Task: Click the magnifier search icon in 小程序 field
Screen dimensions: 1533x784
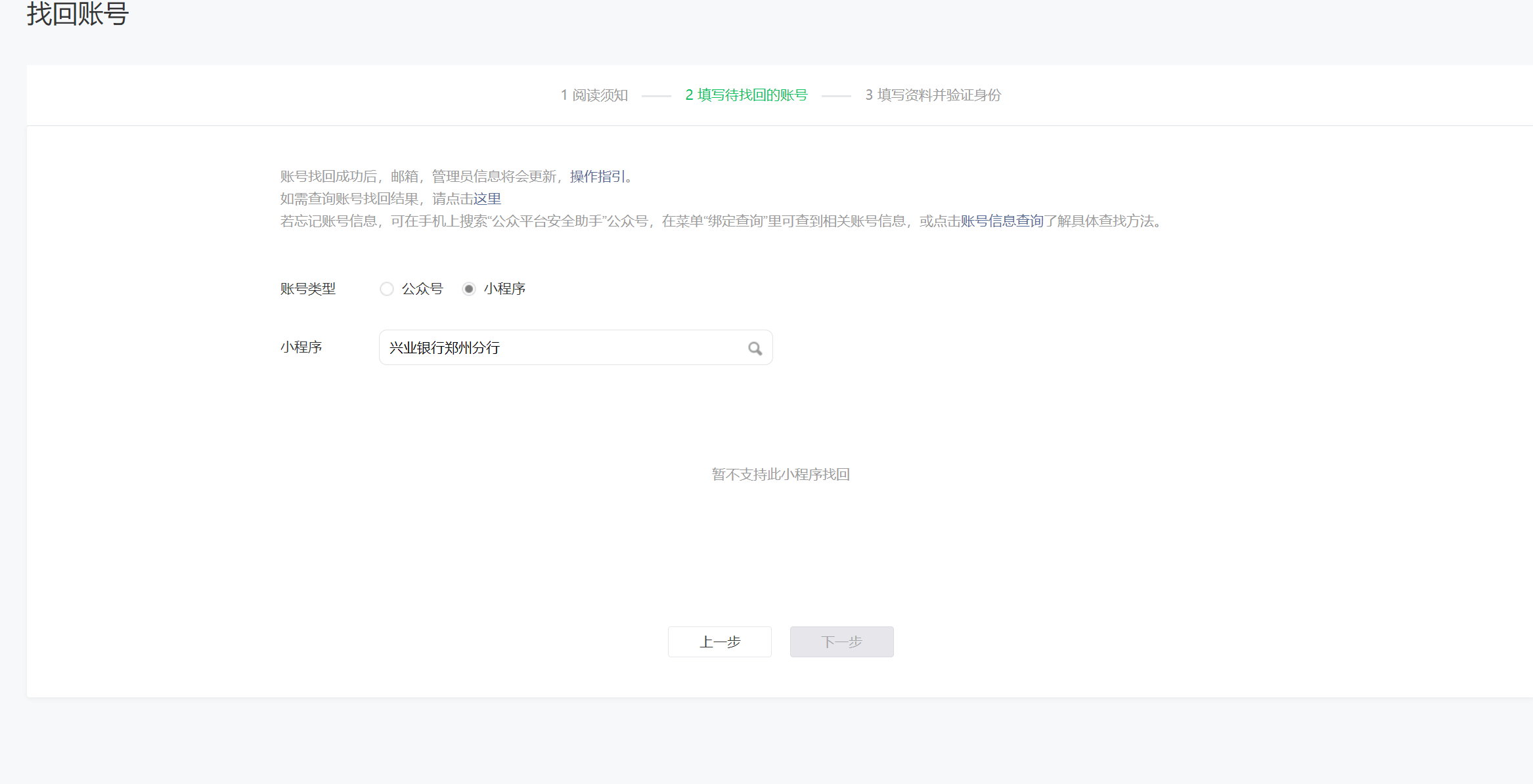Action: (x=755, y=348)
